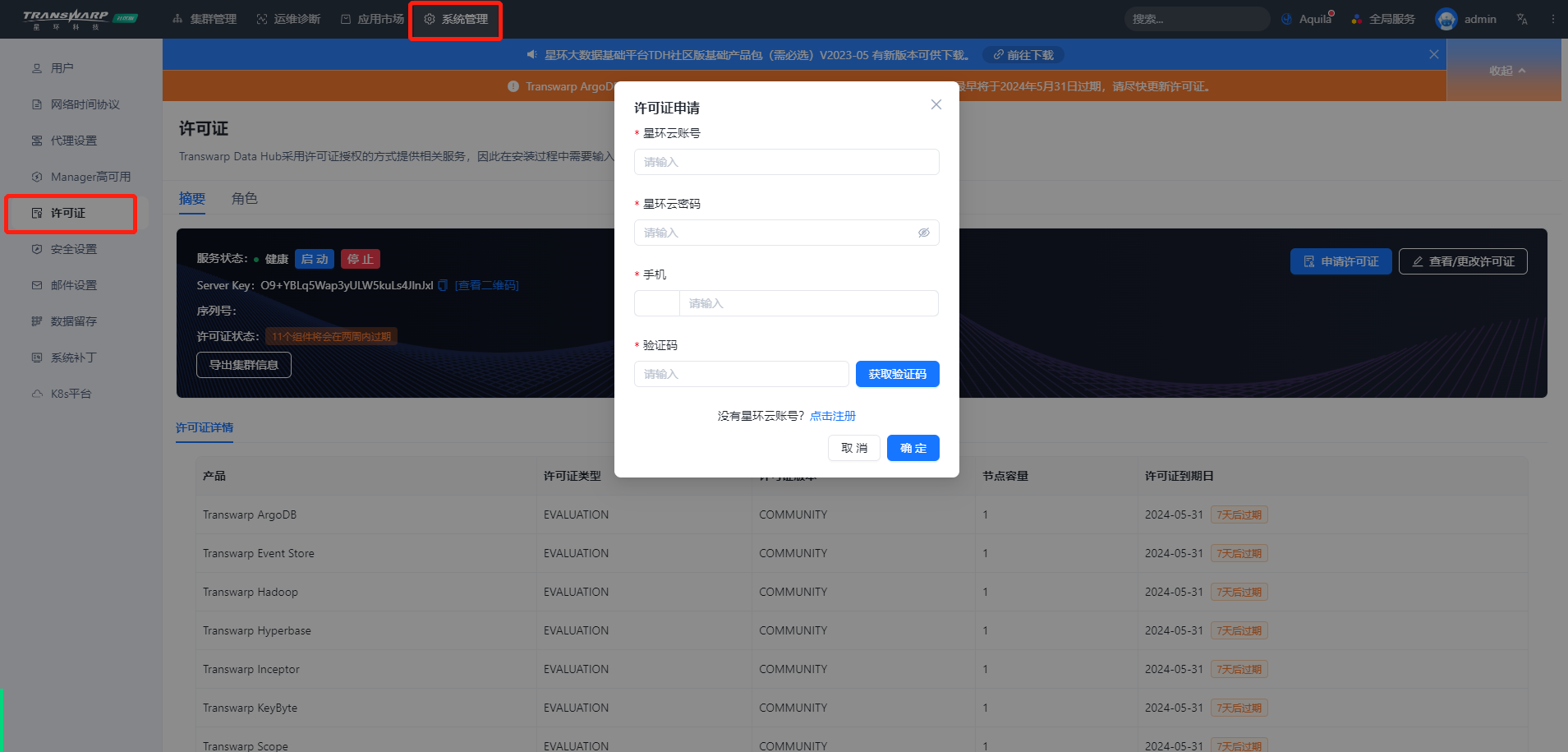Click the 手机 number input field
The image size is (1568, 752).
pos(809,303)
